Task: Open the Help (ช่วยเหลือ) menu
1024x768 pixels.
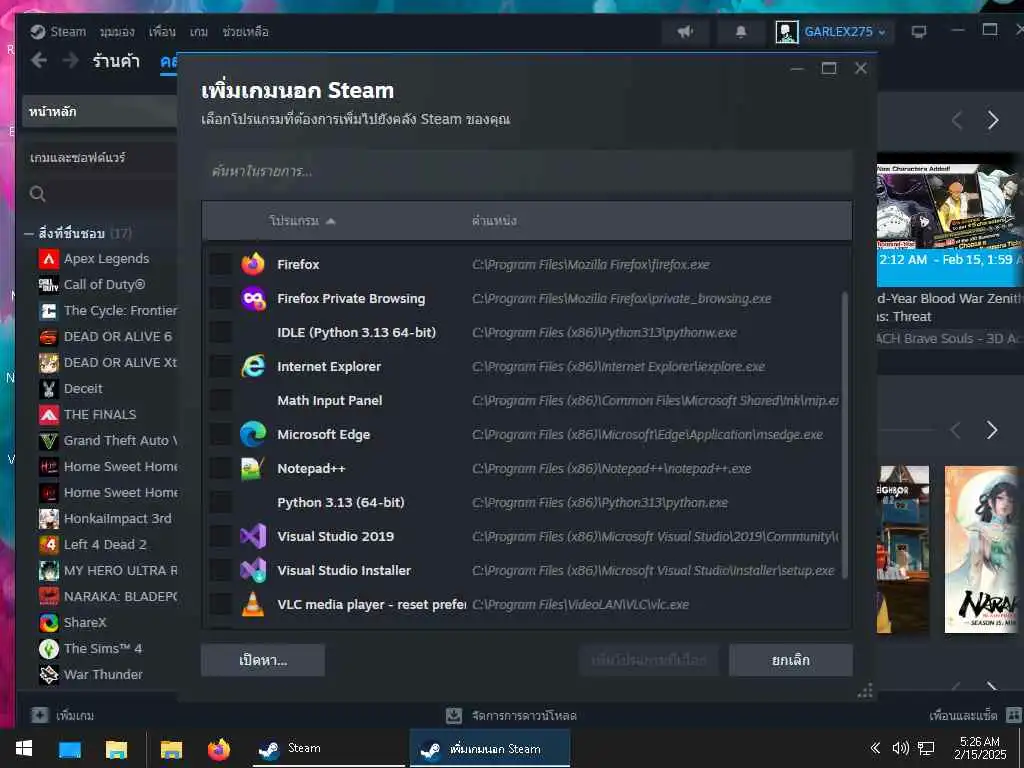Action: [245, 31]
